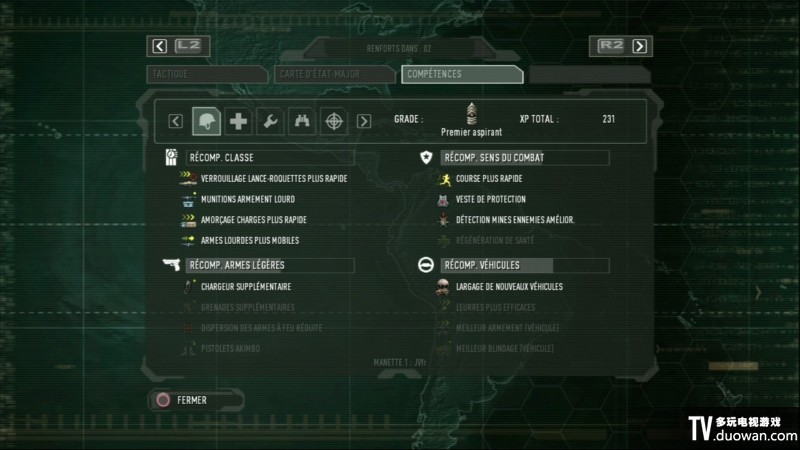Go to next class with right arrow

[x=364, y=121]
